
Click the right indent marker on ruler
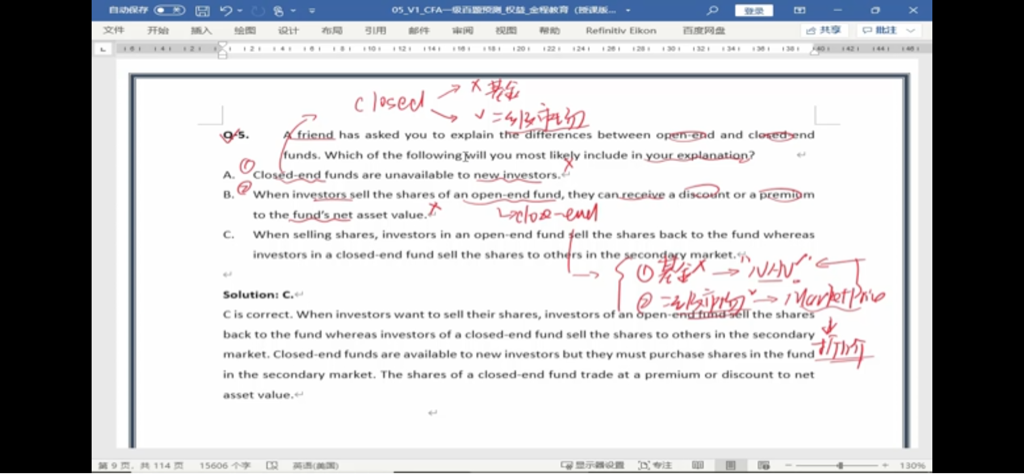(814, 51)
